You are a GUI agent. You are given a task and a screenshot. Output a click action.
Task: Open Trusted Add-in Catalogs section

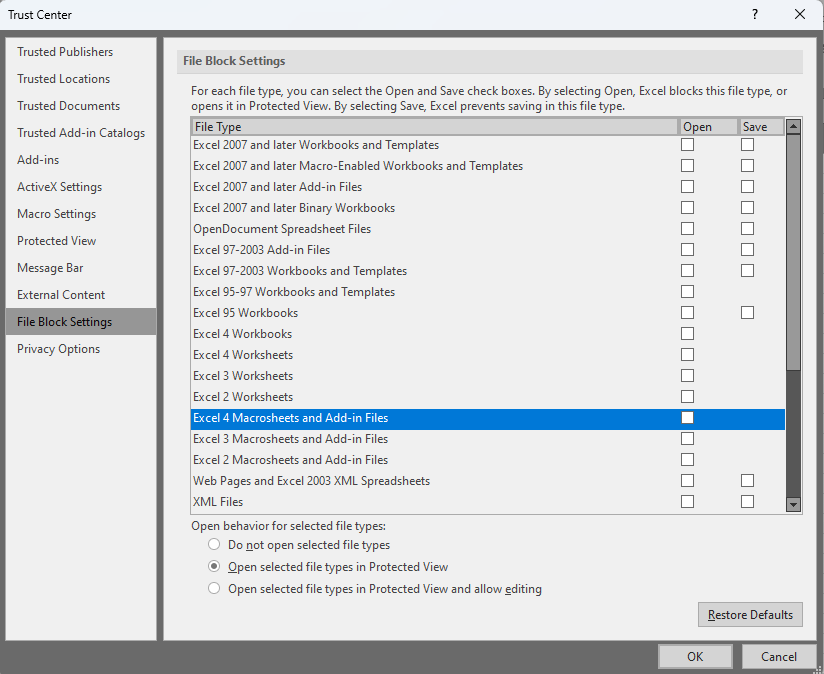(80, 133)
